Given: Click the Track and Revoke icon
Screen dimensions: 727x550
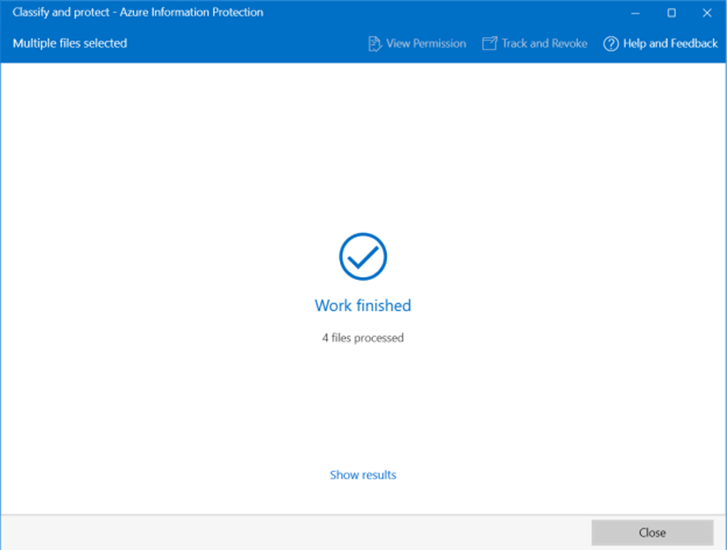Looking at the screenshot, I should coord(490,44).
